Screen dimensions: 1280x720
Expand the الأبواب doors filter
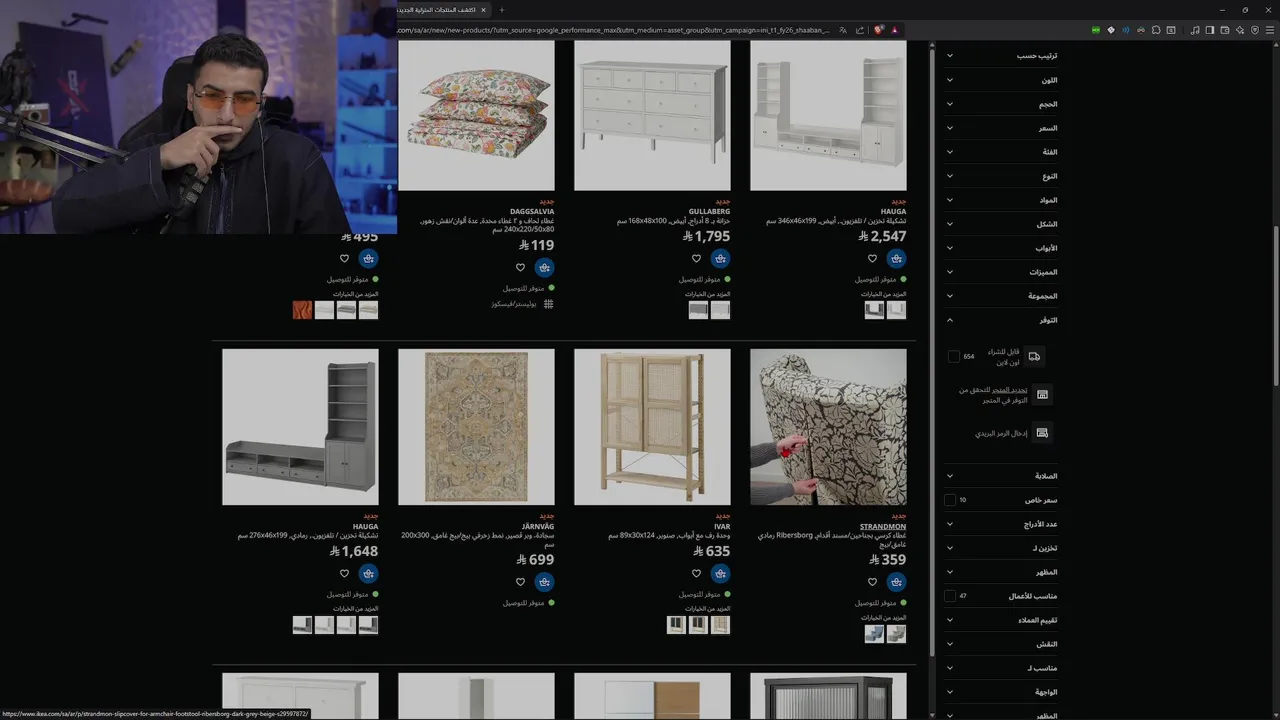(1001, 248)
